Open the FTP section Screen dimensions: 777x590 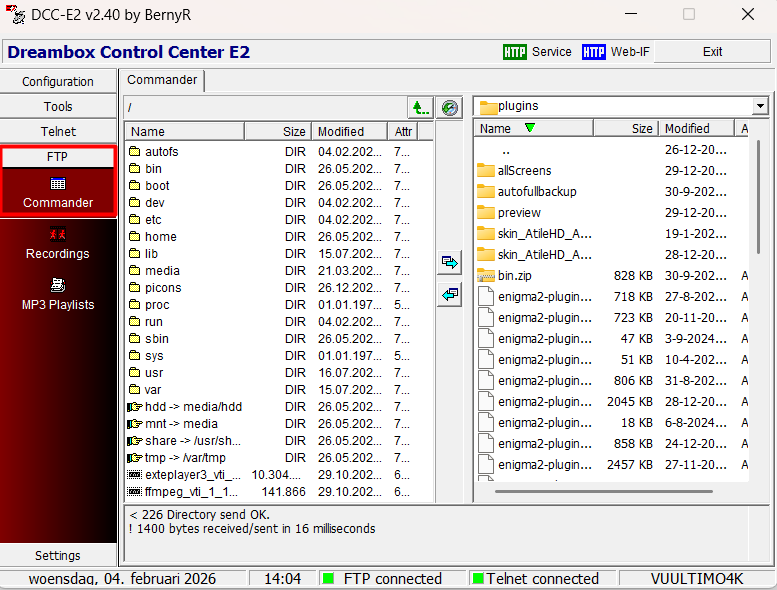(x=58, y=157)
